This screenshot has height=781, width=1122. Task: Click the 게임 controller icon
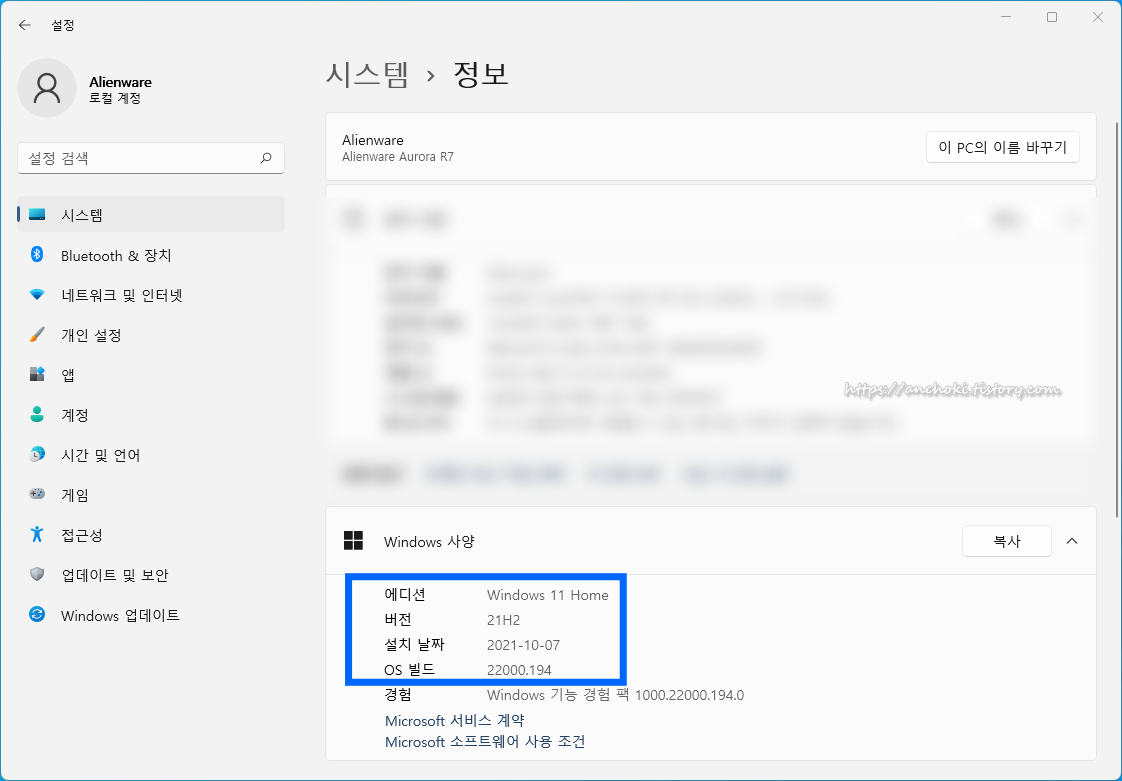click(x=37, y=494)
